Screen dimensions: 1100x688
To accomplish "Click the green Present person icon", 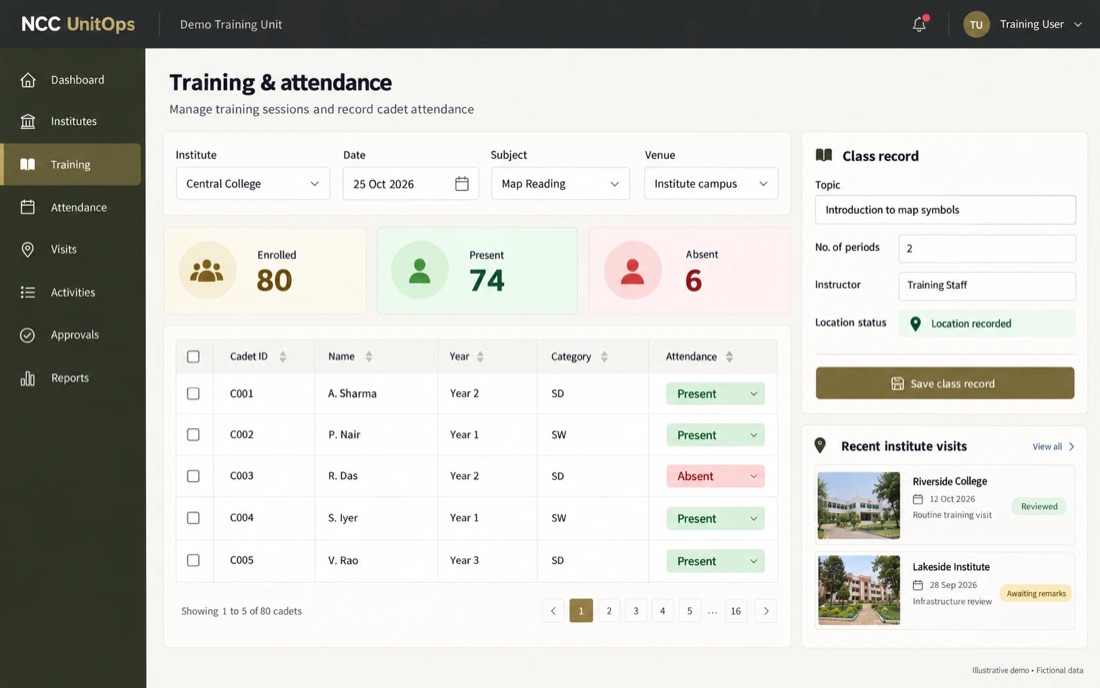I will 420,271.
